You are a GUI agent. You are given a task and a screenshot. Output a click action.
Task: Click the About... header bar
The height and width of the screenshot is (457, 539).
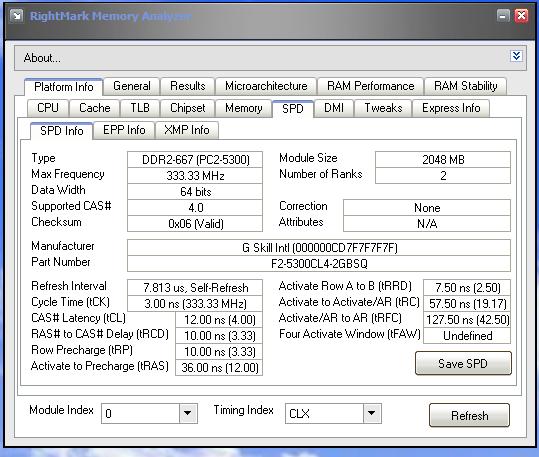(x=270, y=58)
